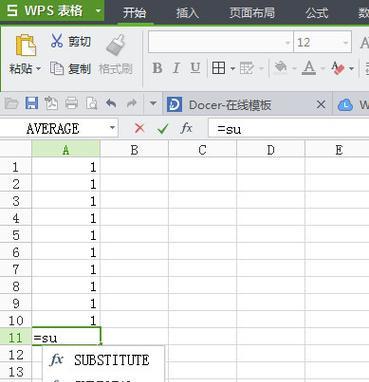
Task: Click the fill color paint bucket
Action: click(x=281, y=68)
